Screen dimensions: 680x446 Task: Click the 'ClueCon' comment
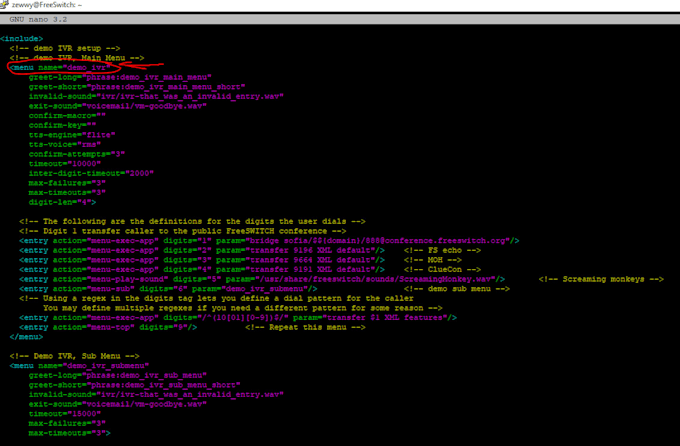tap(442, 269)
